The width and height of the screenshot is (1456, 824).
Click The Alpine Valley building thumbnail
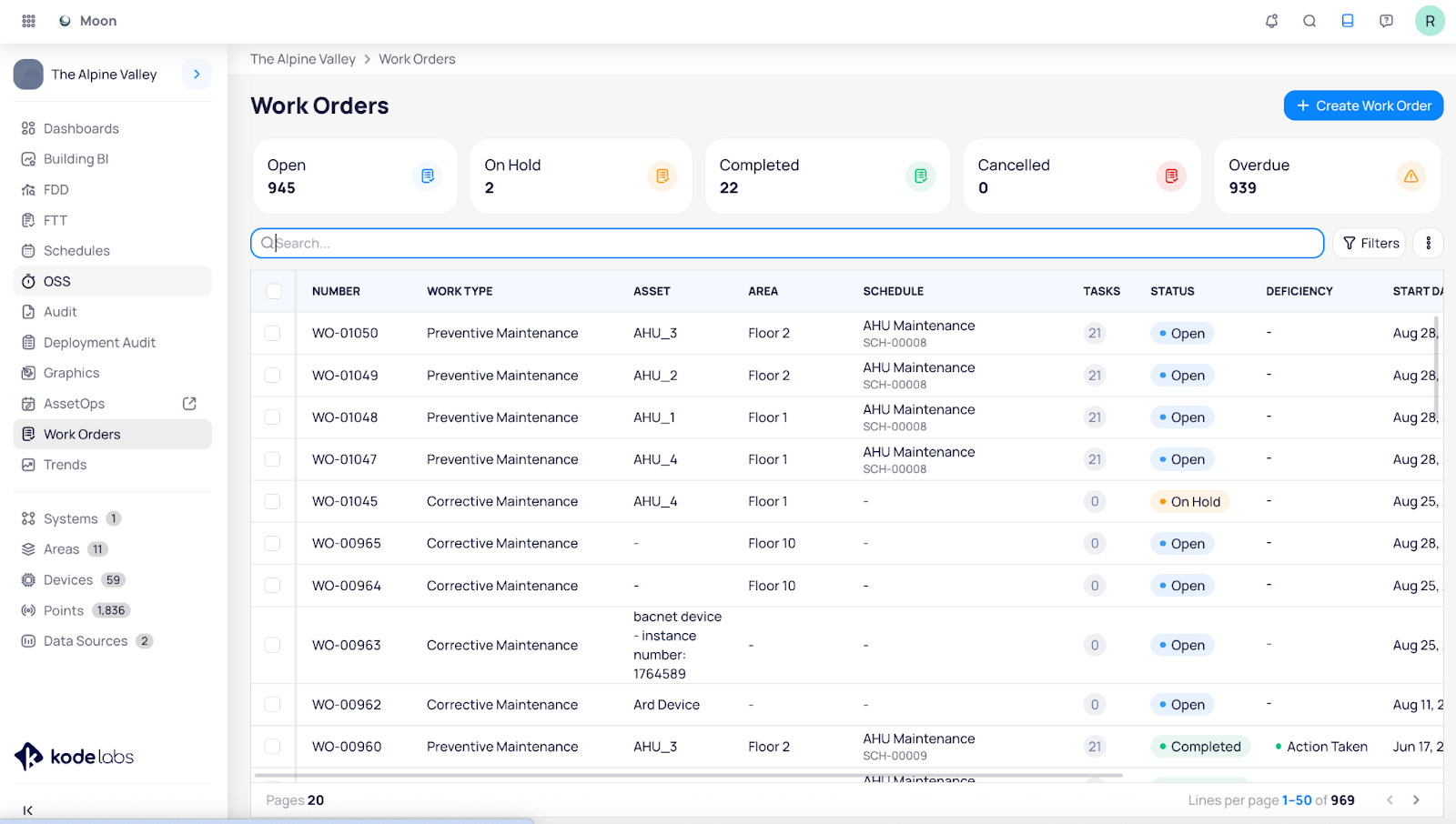point(28,75)
